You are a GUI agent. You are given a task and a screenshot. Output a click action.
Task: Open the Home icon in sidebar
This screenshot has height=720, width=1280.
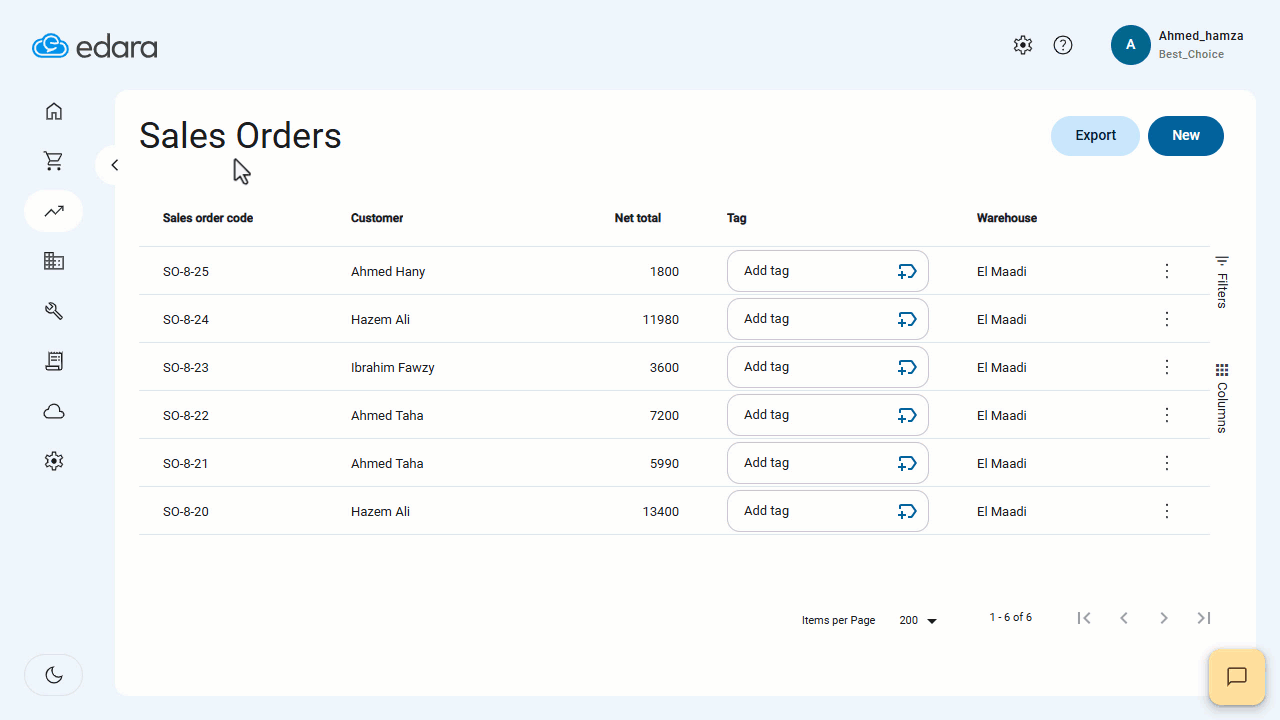[54, 111]
